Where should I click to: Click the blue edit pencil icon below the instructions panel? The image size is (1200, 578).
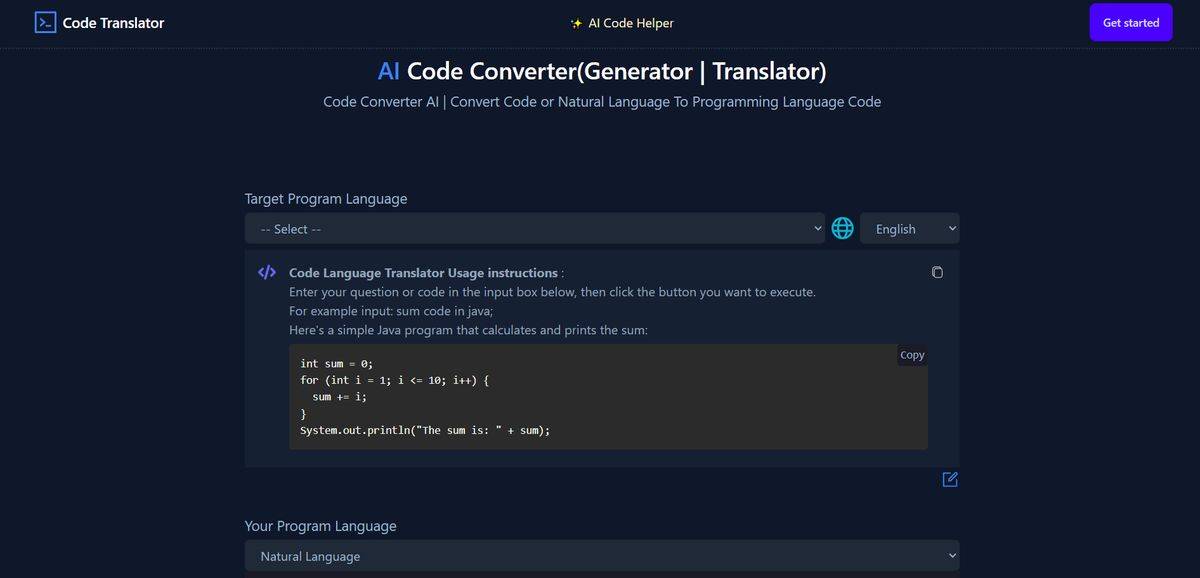click(949, 479)
